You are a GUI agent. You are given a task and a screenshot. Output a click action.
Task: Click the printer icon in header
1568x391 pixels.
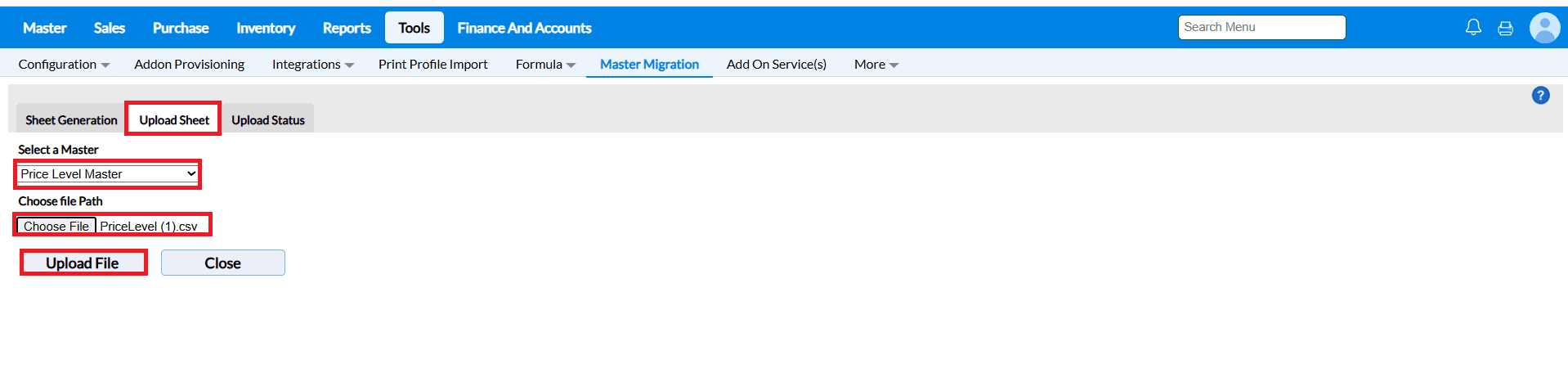[1505, 29]
